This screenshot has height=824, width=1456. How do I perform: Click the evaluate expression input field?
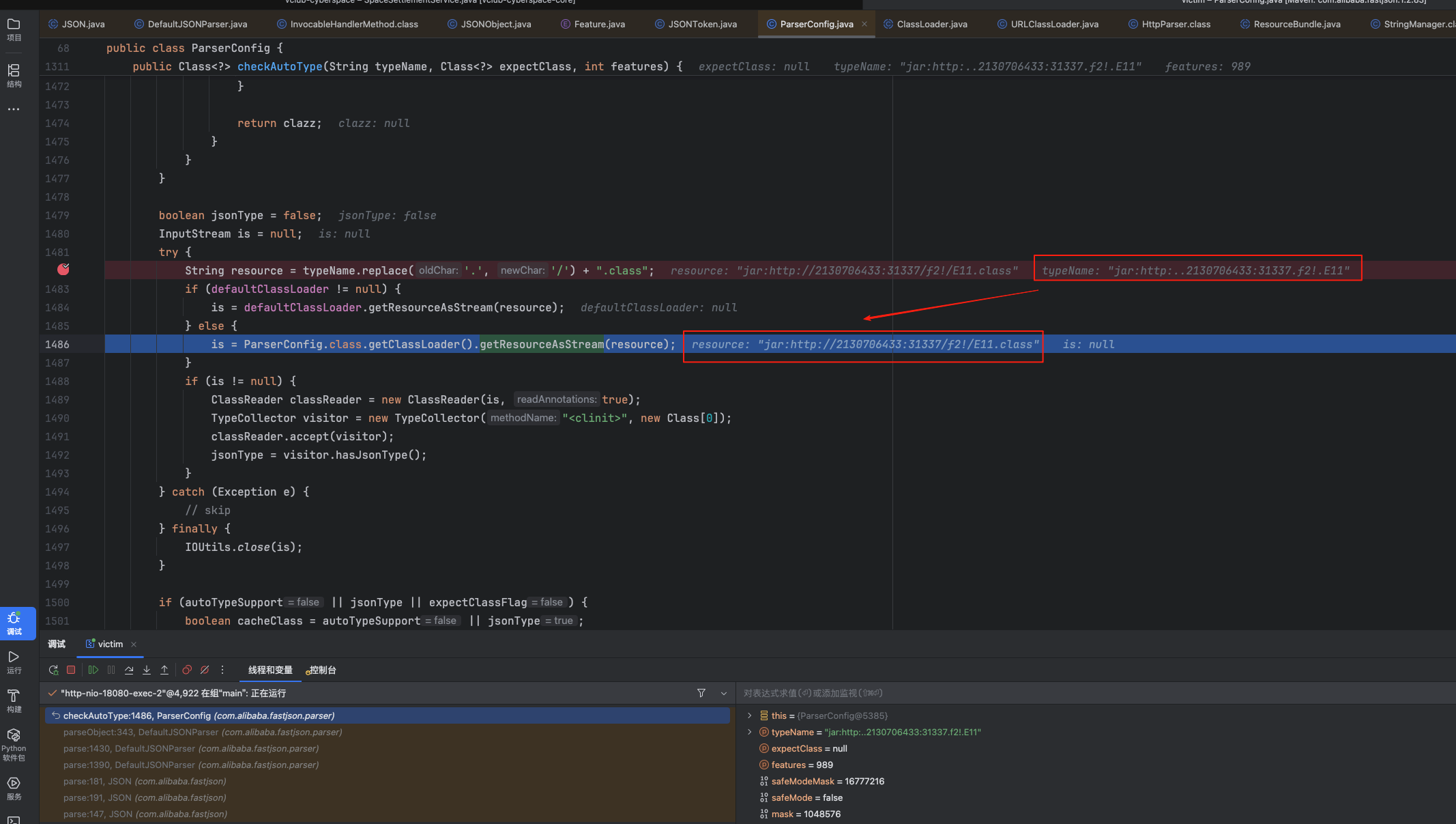[1096, 694]
